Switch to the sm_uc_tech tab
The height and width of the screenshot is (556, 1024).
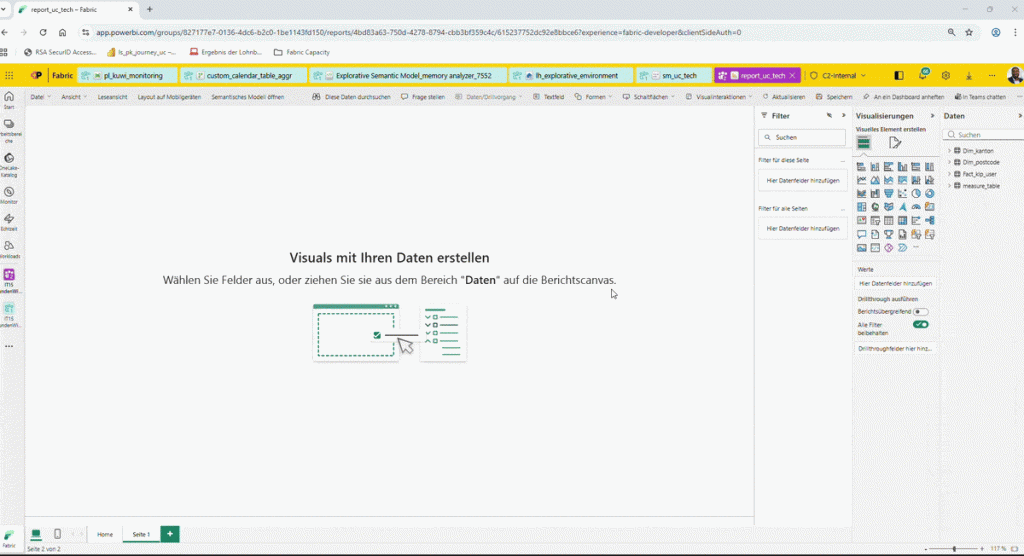click(x=674, y=75)
